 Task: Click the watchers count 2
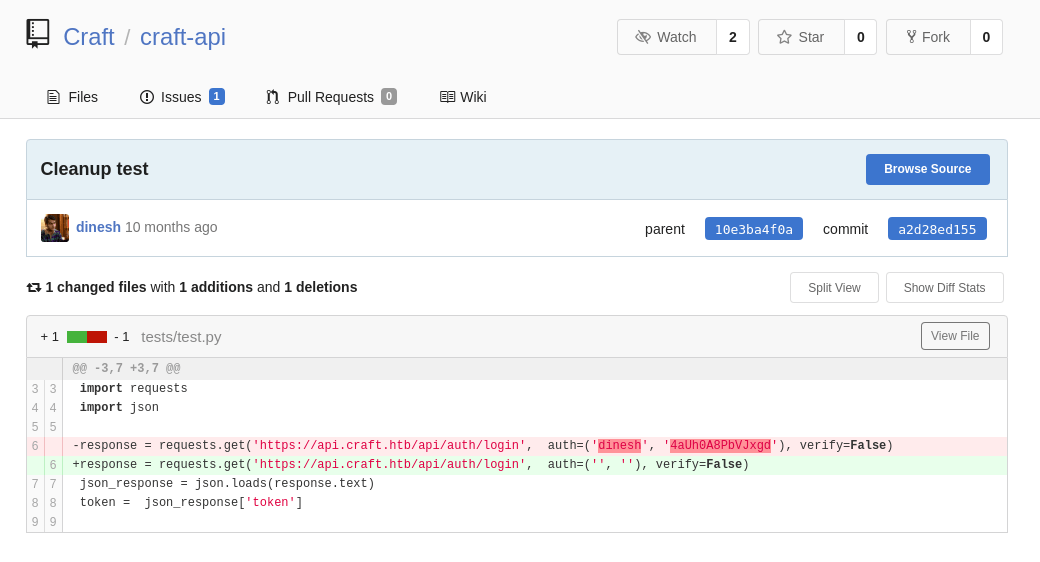pos(732,37)
